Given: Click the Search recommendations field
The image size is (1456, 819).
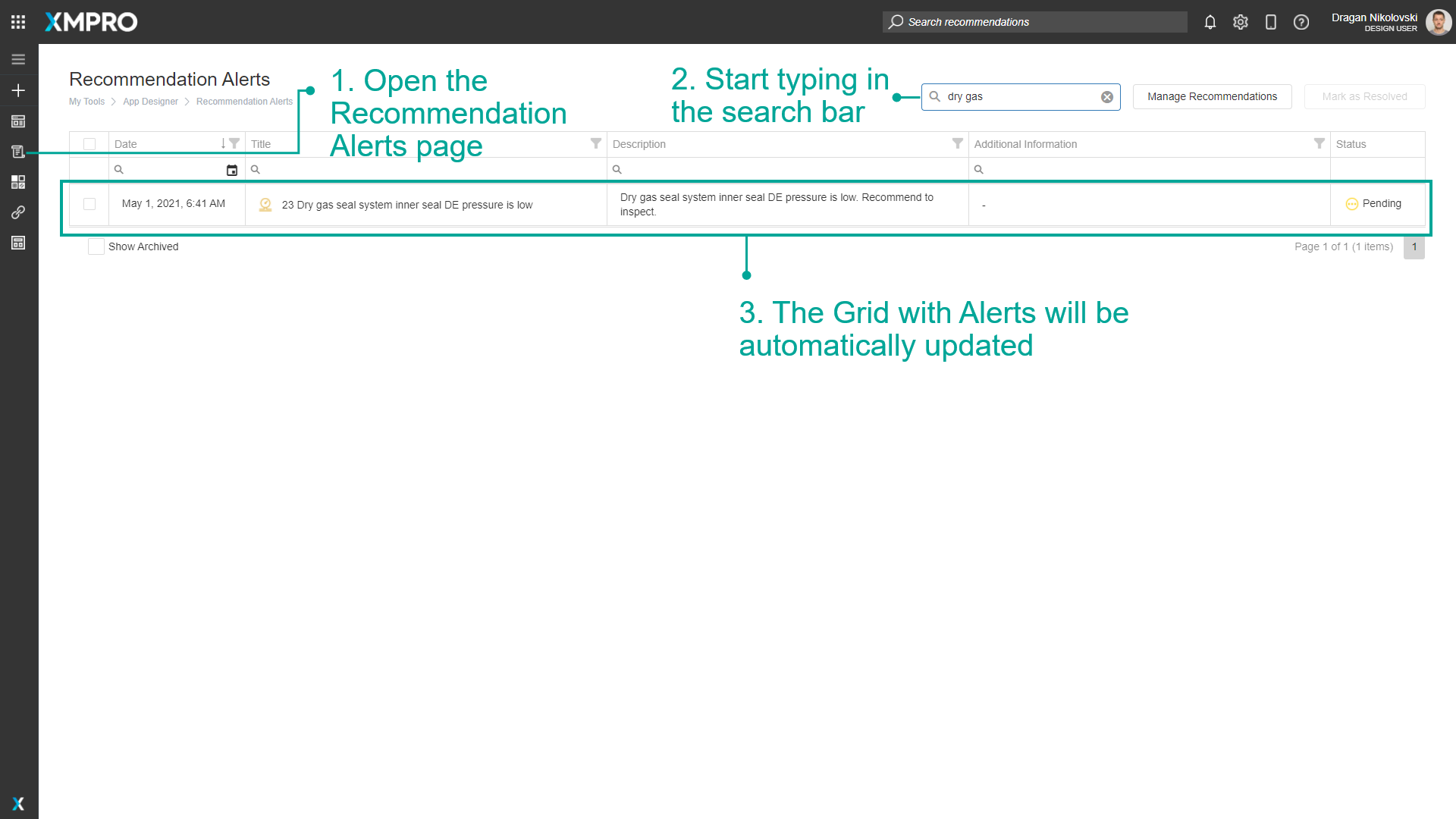Looking at the screenshot, I should (1035, 22).
